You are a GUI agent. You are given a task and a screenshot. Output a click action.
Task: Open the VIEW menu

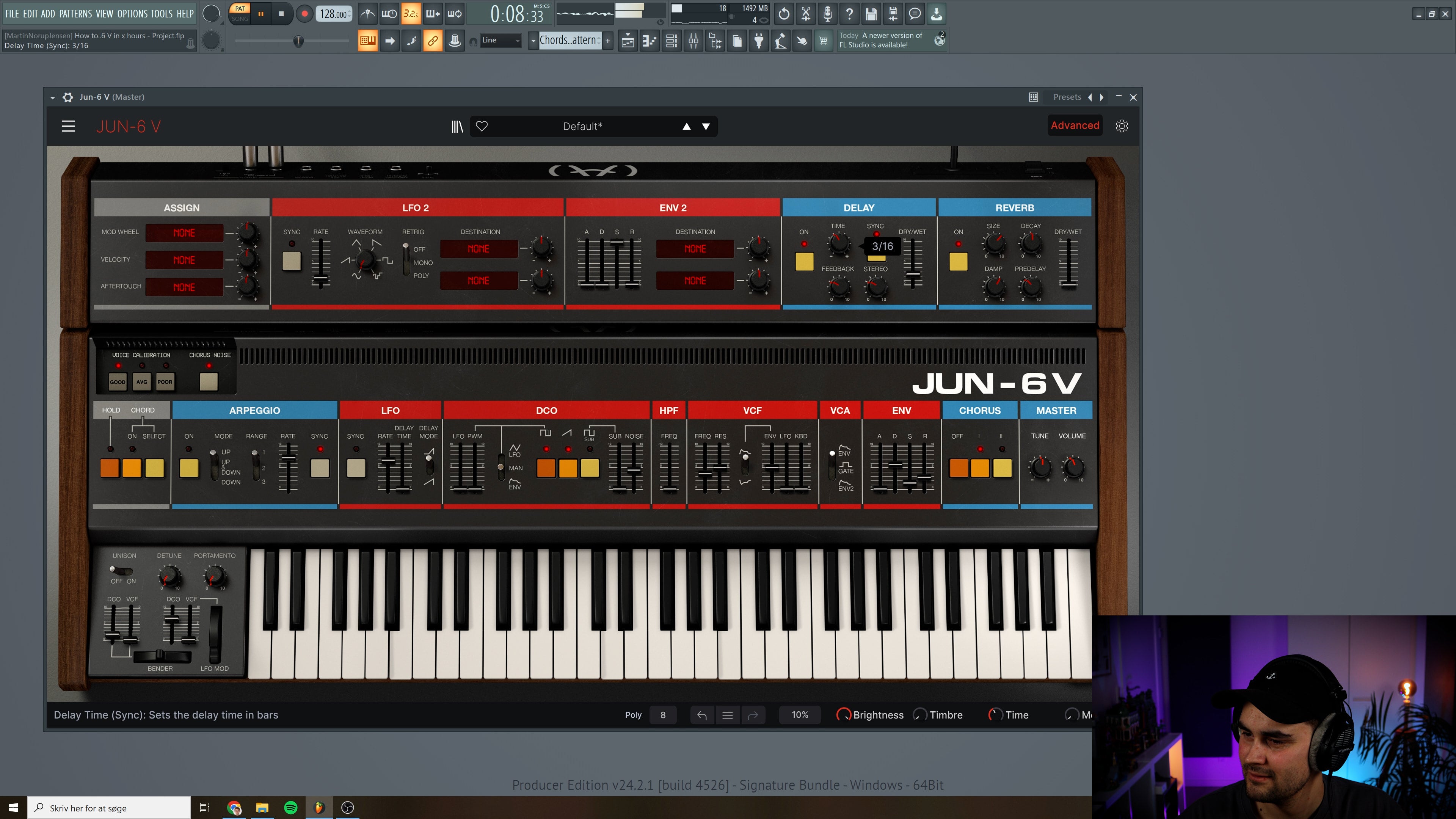point(104,14)
